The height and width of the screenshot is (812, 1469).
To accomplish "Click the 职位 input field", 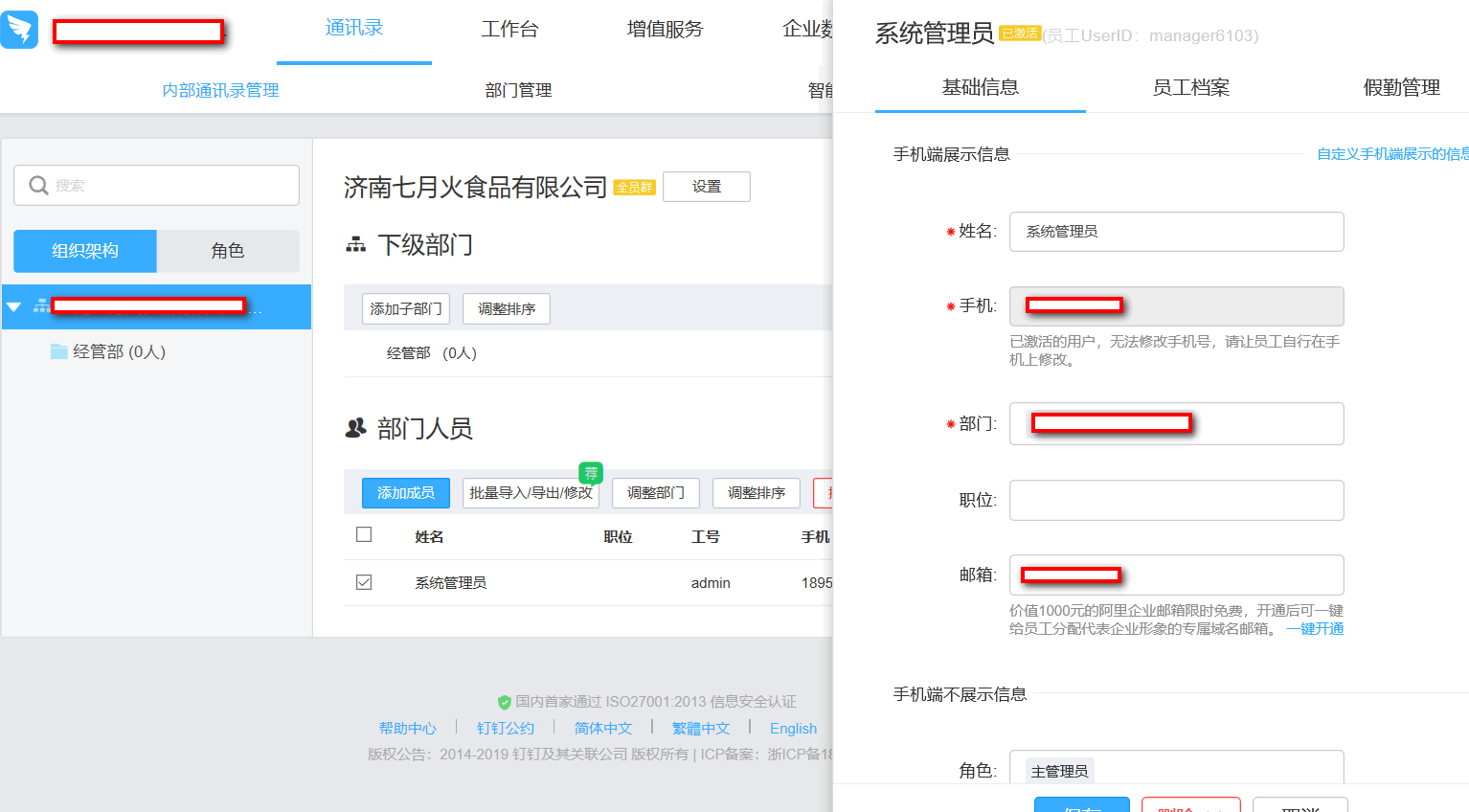I will tap(1176, 500).
